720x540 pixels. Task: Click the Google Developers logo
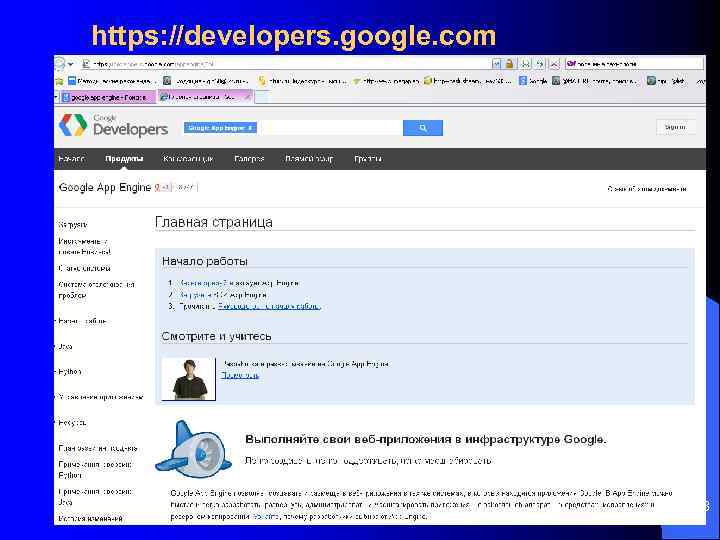(113, 125)
